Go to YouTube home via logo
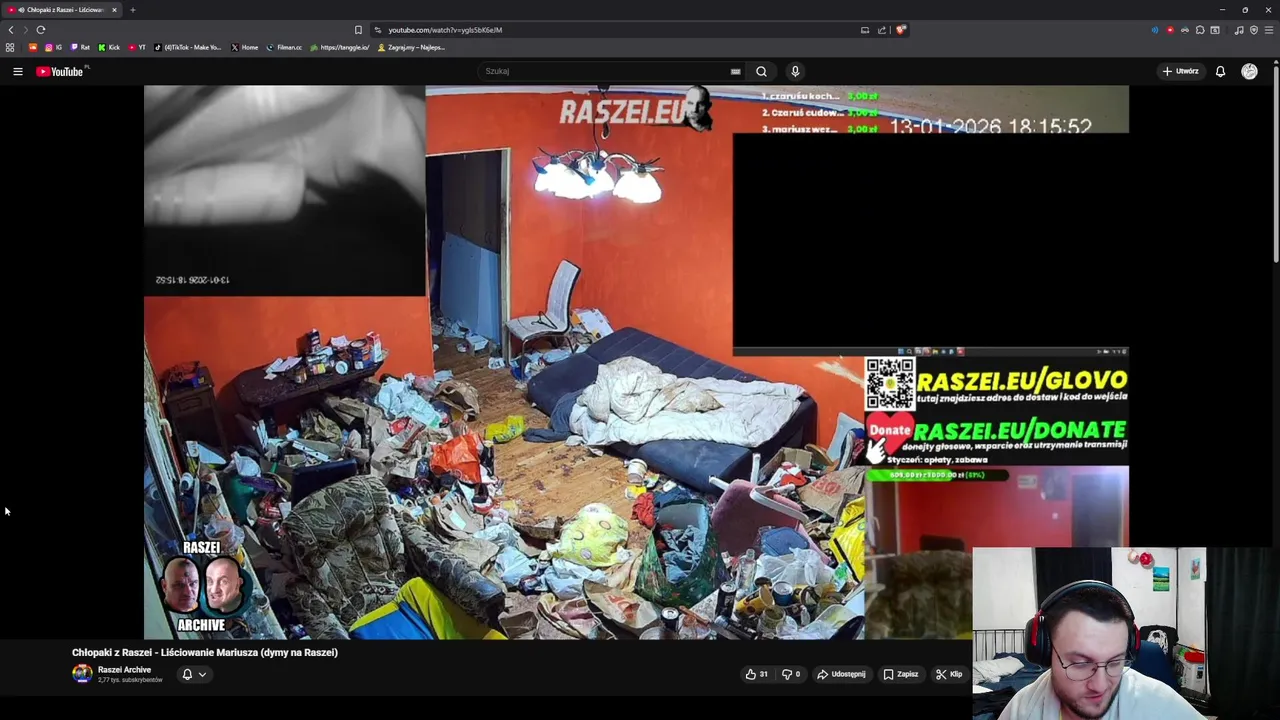Image resolution: width=1280 pixels, height=720 pixels. point(60,71)
